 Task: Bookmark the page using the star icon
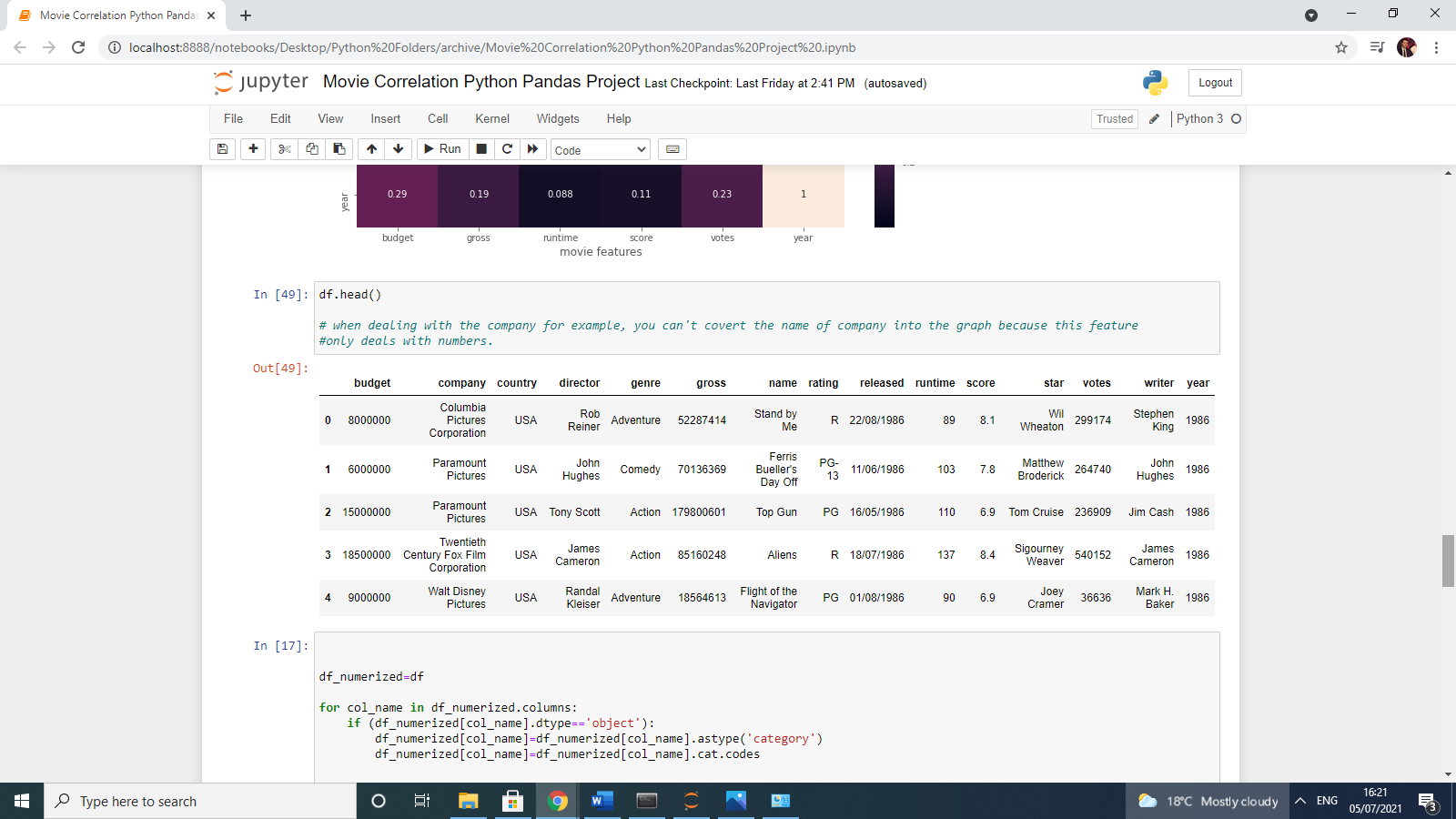(x=1340, y=47)
